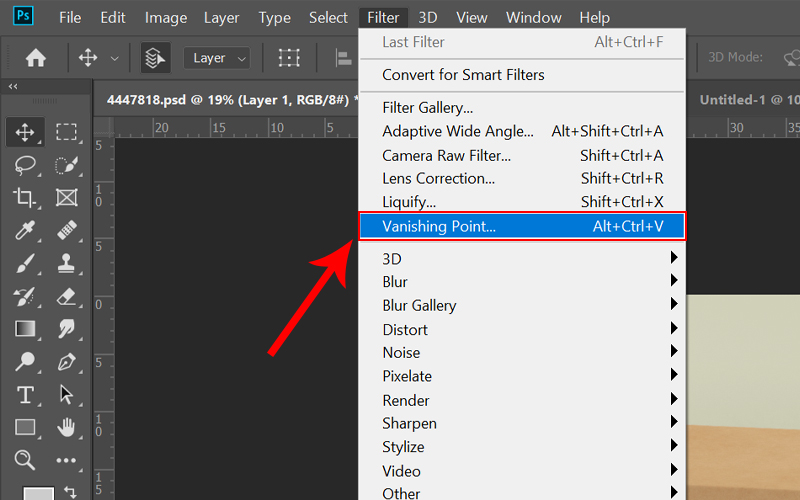Select the Rectangle shape tool
The image size is (800, 500).
(25, 427)
